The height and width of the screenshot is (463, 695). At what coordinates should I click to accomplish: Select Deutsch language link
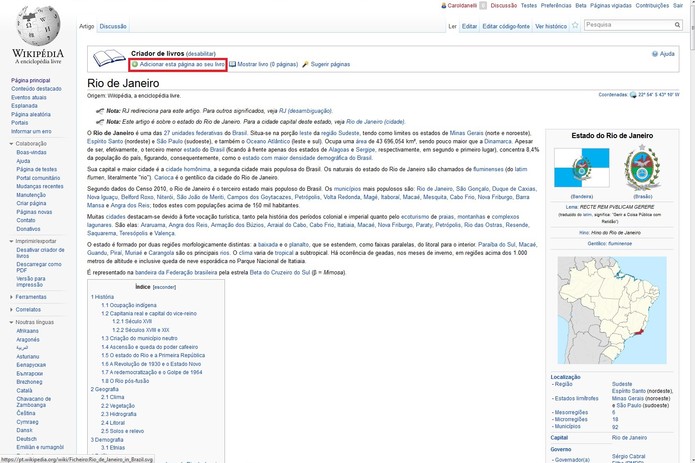click(27, 439)
